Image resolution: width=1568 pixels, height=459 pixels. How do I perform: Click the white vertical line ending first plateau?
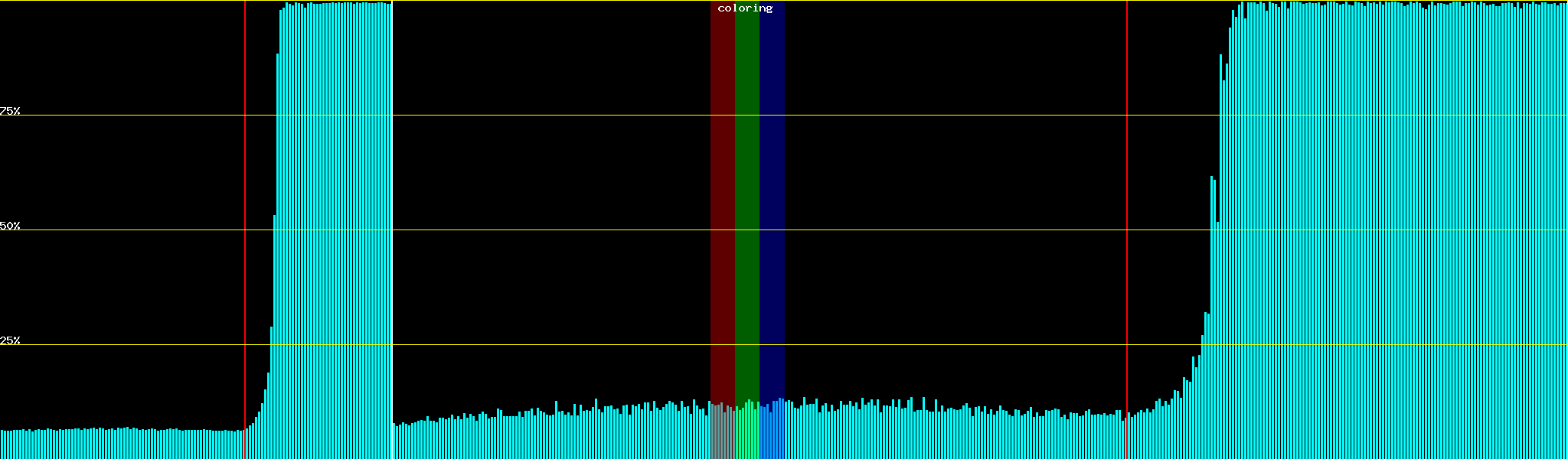(392, 229)
